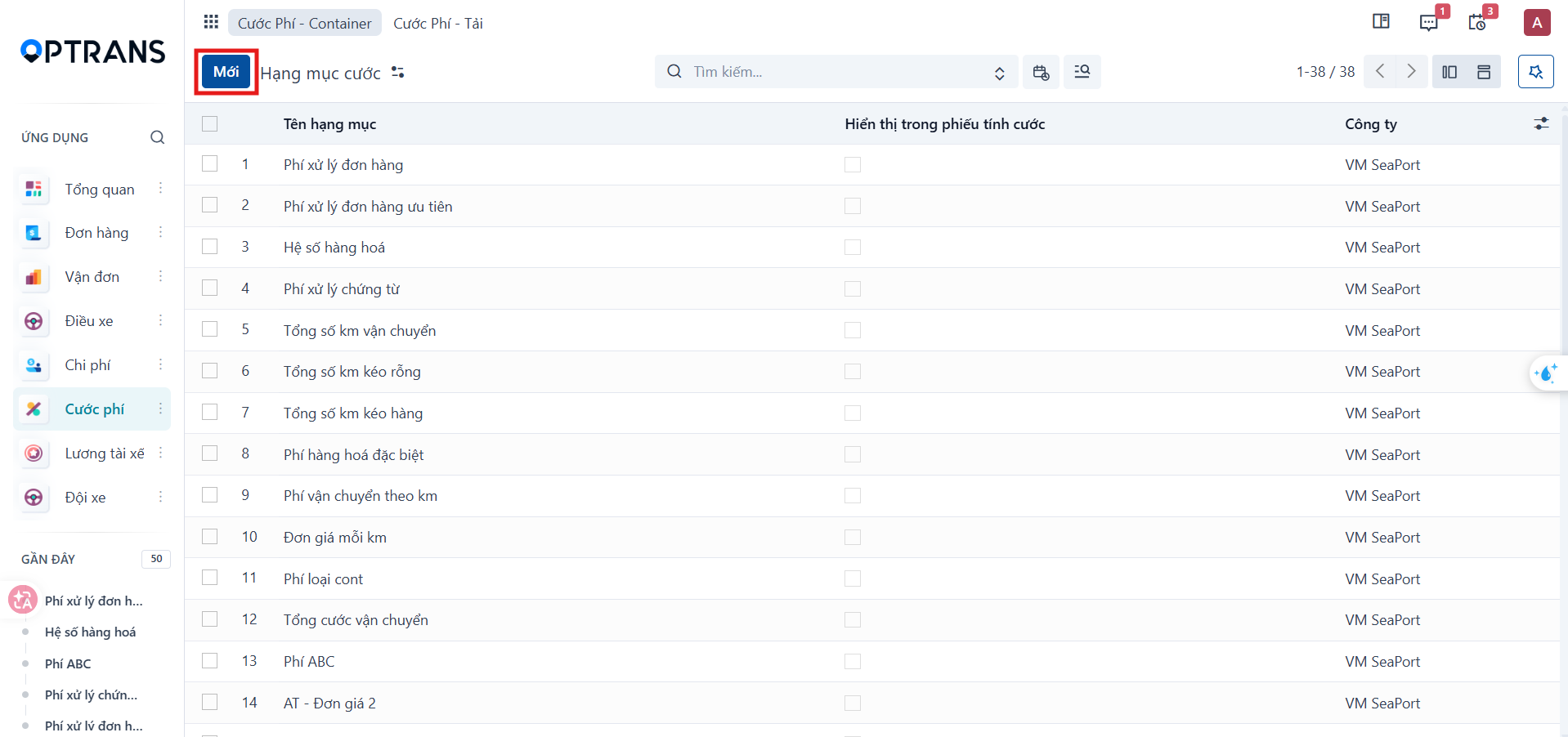Open options menu for Đội xe app
This screenshot has width=1568, height=737.
160,497
